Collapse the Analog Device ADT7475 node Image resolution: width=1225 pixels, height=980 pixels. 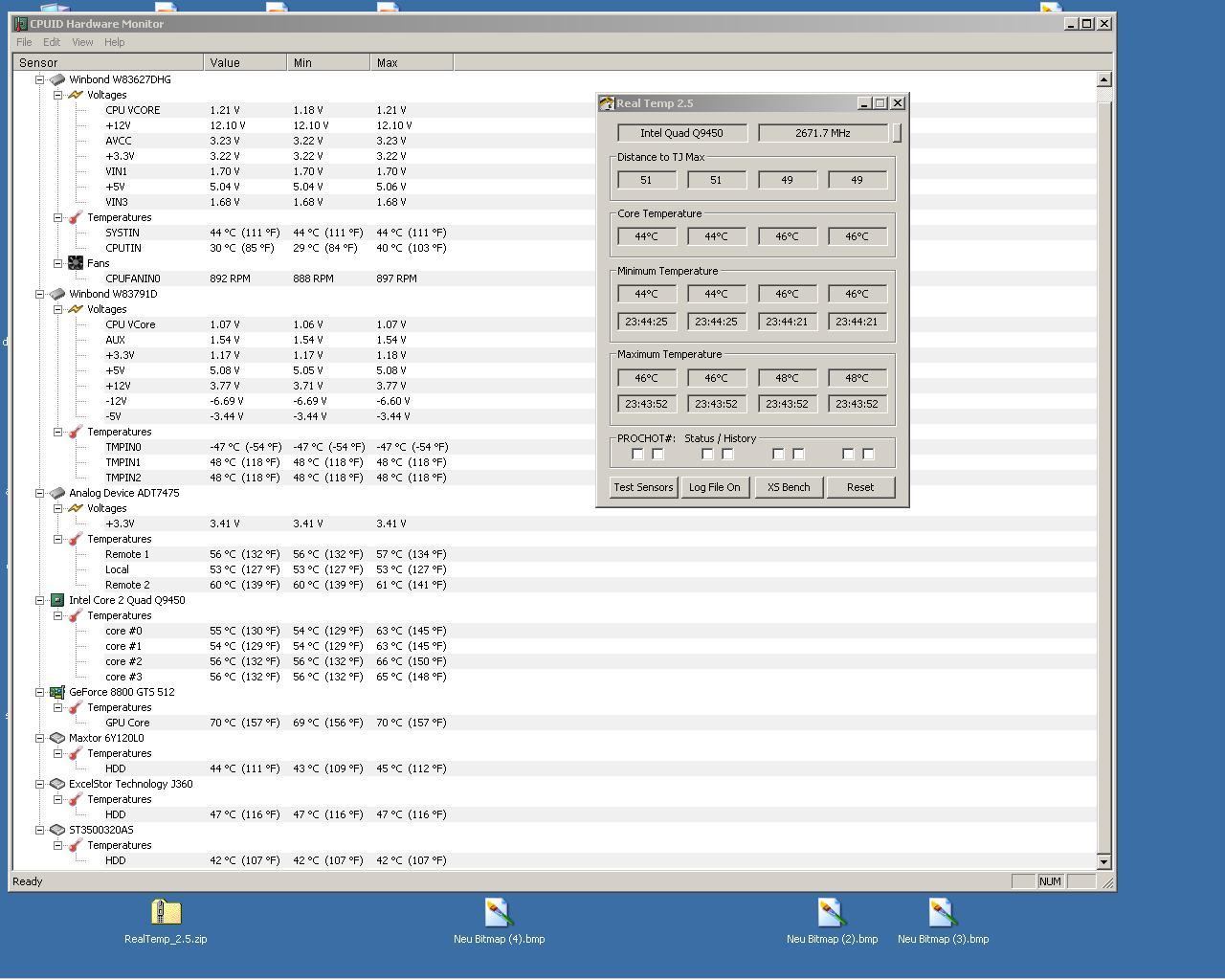tap(40, 493)
